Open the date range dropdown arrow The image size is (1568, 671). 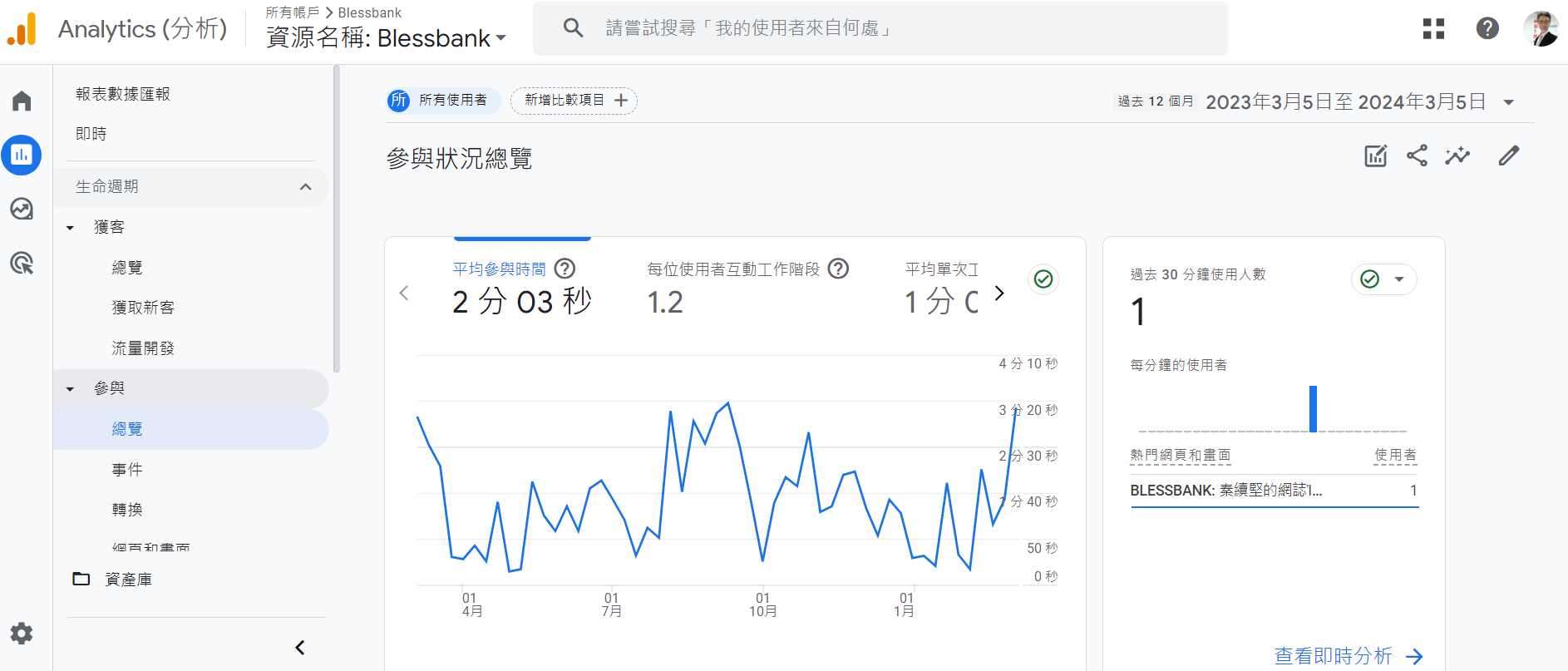point(1508,102)
